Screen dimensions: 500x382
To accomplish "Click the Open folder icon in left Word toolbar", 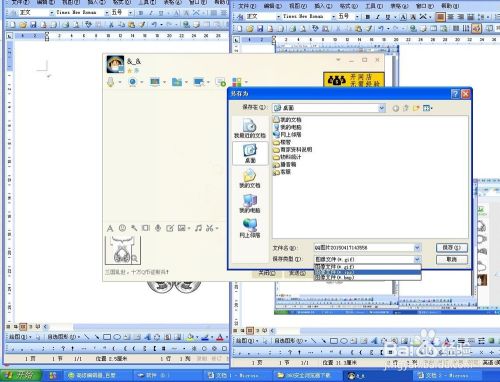I will click(x=23, y=24).
